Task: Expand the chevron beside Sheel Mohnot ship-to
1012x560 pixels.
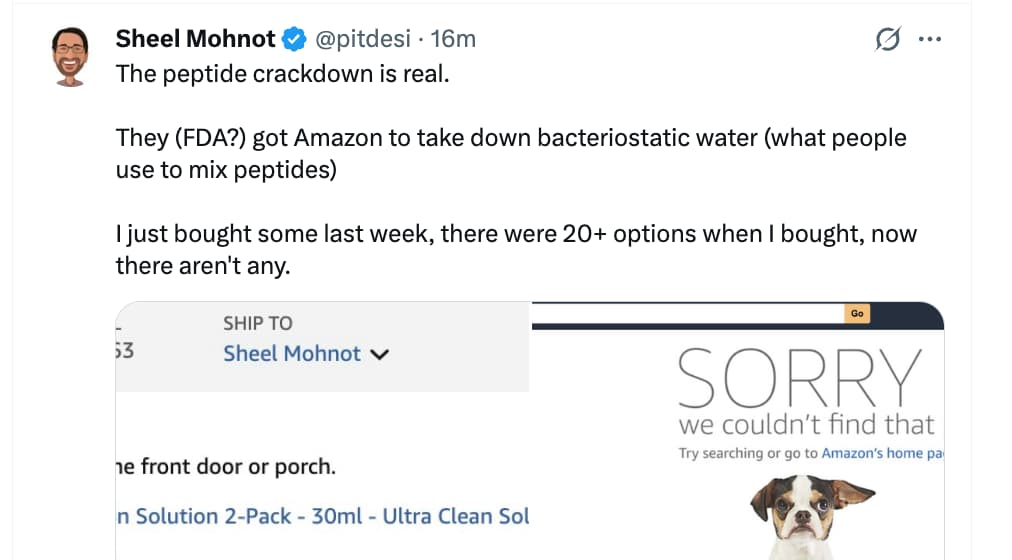Action: click(379, 354)
